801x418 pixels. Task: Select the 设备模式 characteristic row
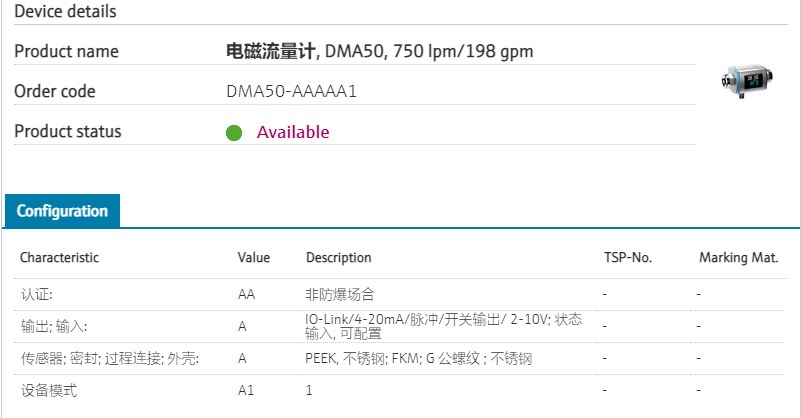48,390
